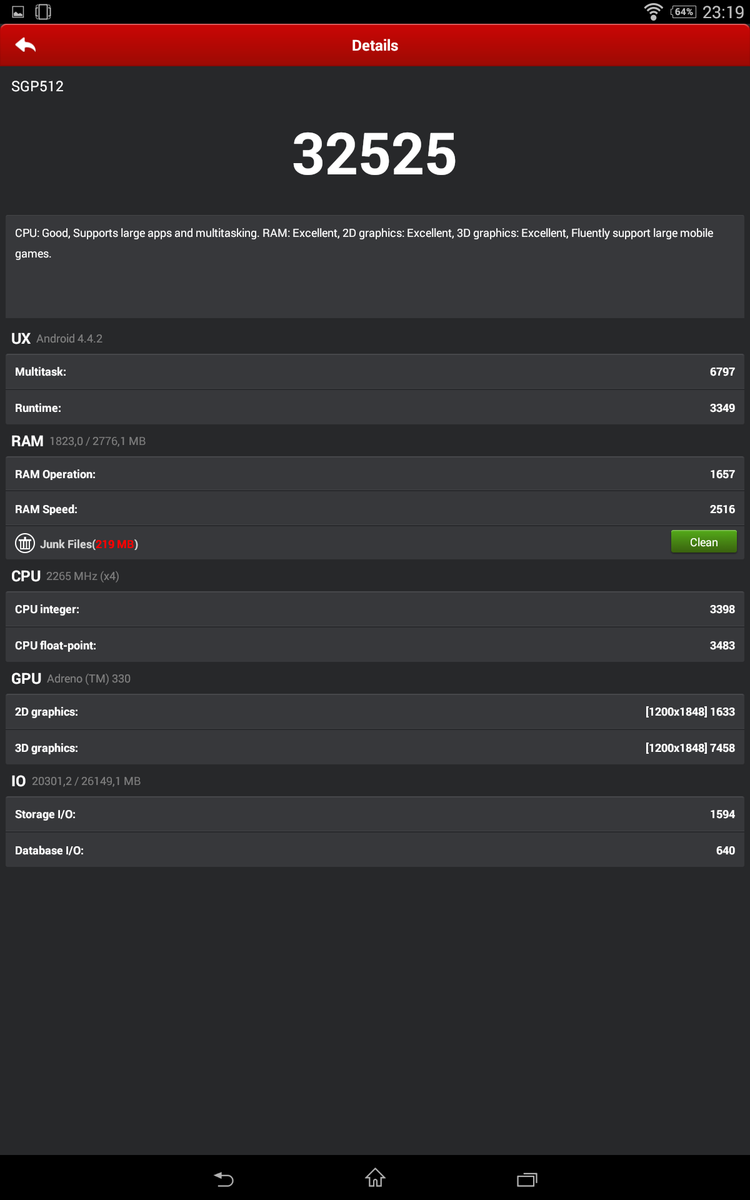Image resolution: width=750 pixels, height=1200 pixels.
Task: Open the recent apps navigation icon
Action: [527, 1179]
